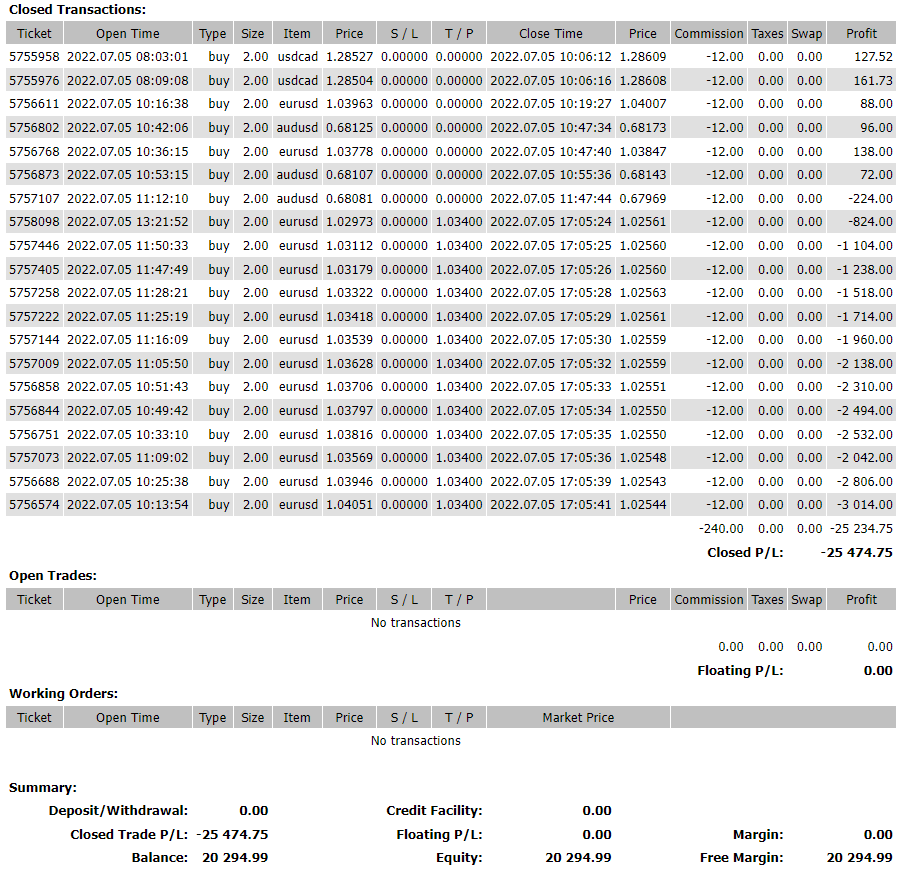Viewport: 915px width, 885px height.
Task: Click open time 2022.07.05 11:25:19
Action: point(128,317)
